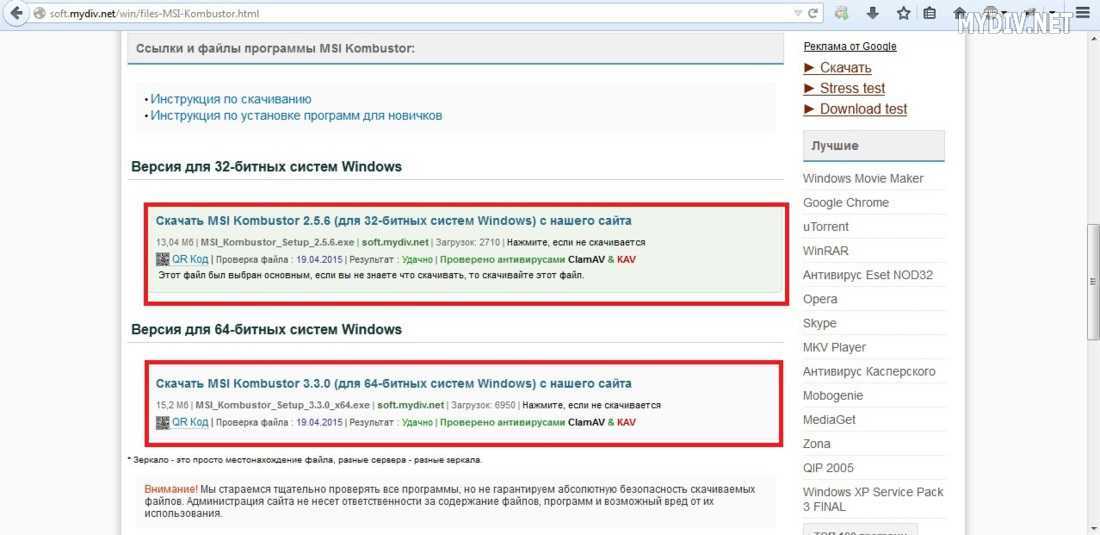Go to the home page icon
Viewport: 1100px width, 535px height.
960,13
